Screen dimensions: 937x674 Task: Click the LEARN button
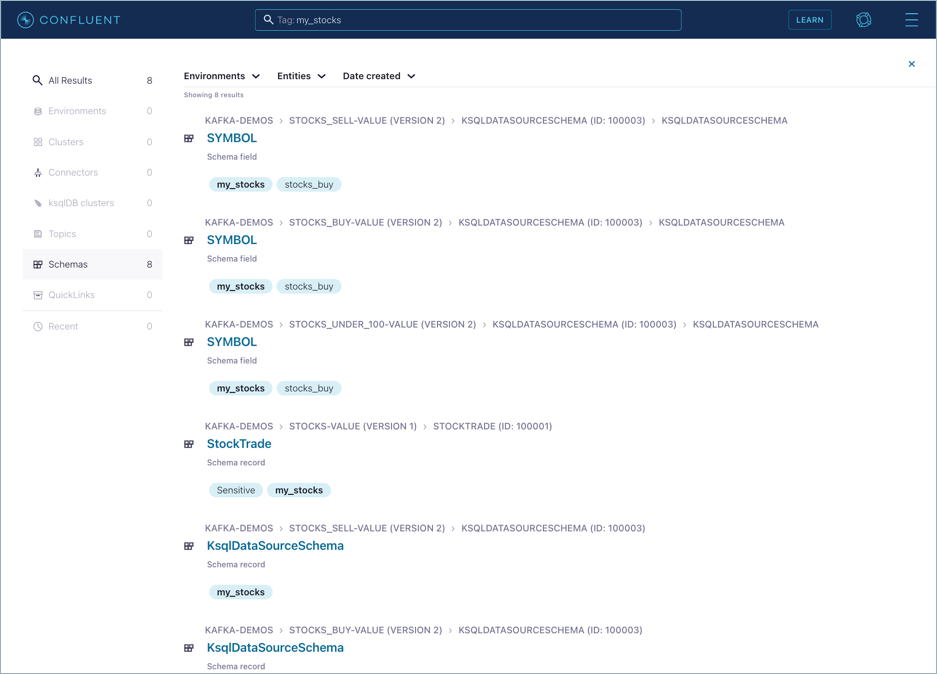pyautogui.click(x=809, y=19)
